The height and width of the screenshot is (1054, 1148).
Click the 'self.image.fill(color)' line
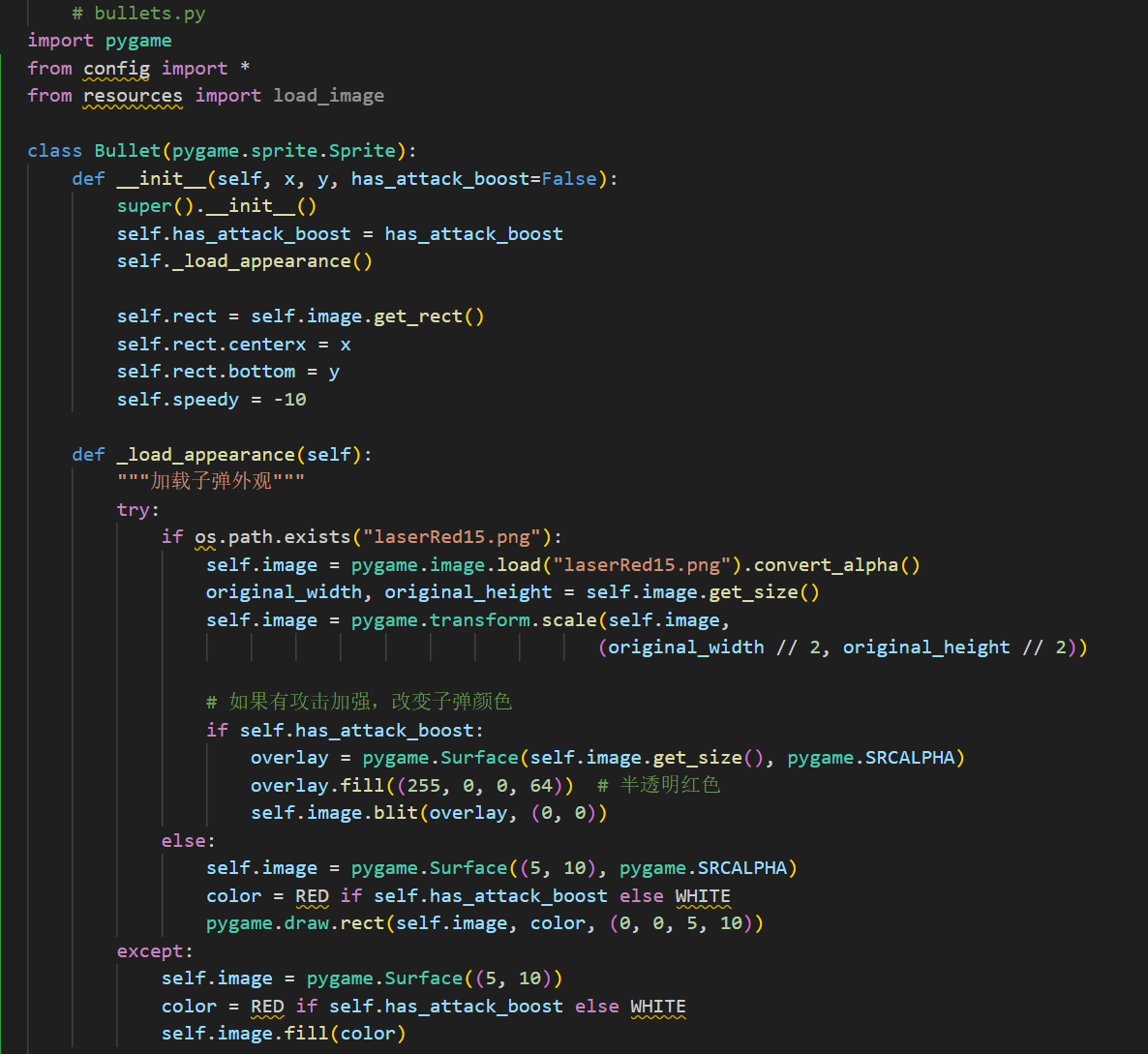284,1034
